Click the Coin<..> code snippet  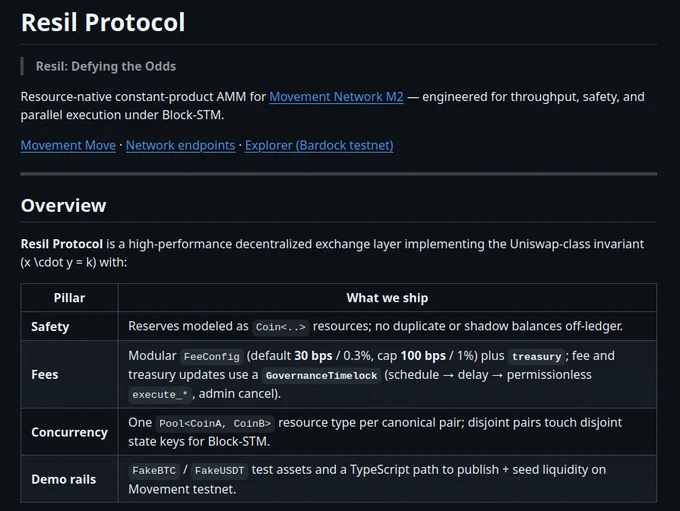tap(281, 327)
